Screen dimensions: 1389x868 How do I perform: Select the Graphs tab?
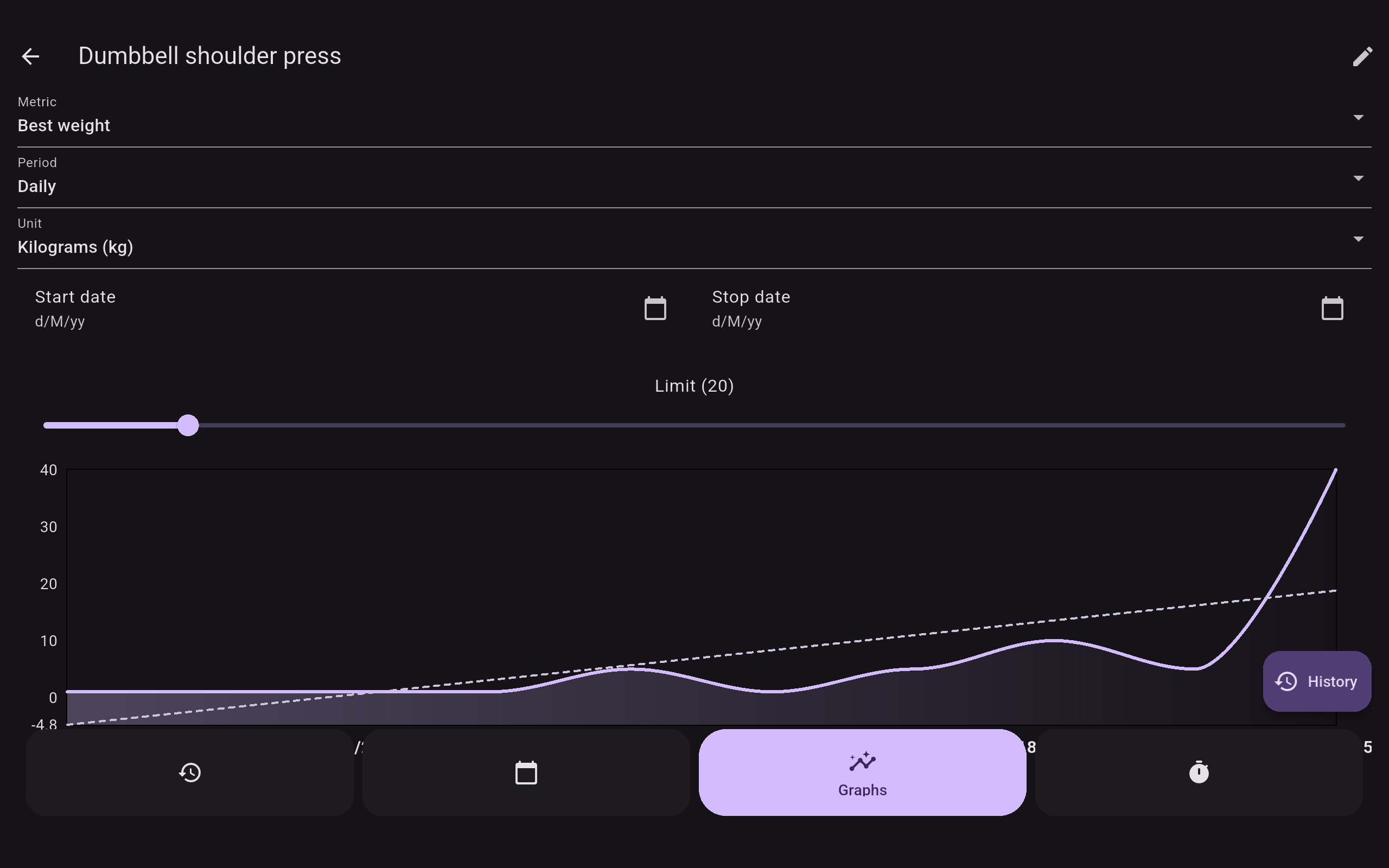coord(862,772)
